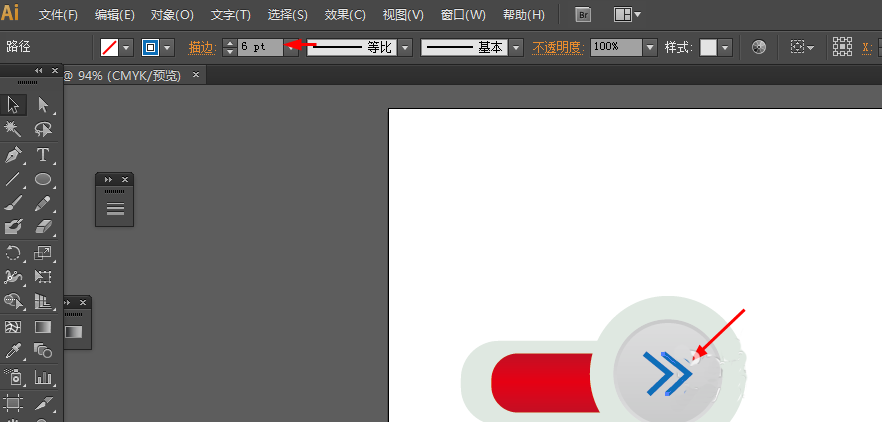Open the 样式 graphic style dropdown
The height and width of the screenshot is (422, 882).
(x=725, y=48)
